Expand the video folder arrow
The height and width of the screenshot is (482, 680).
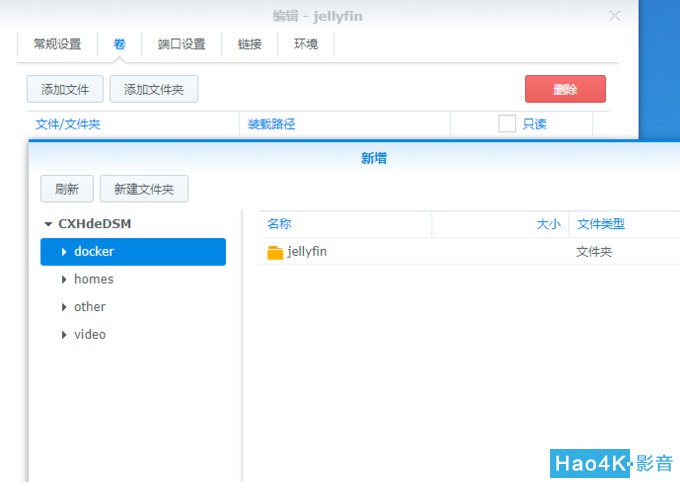[64, 335]
